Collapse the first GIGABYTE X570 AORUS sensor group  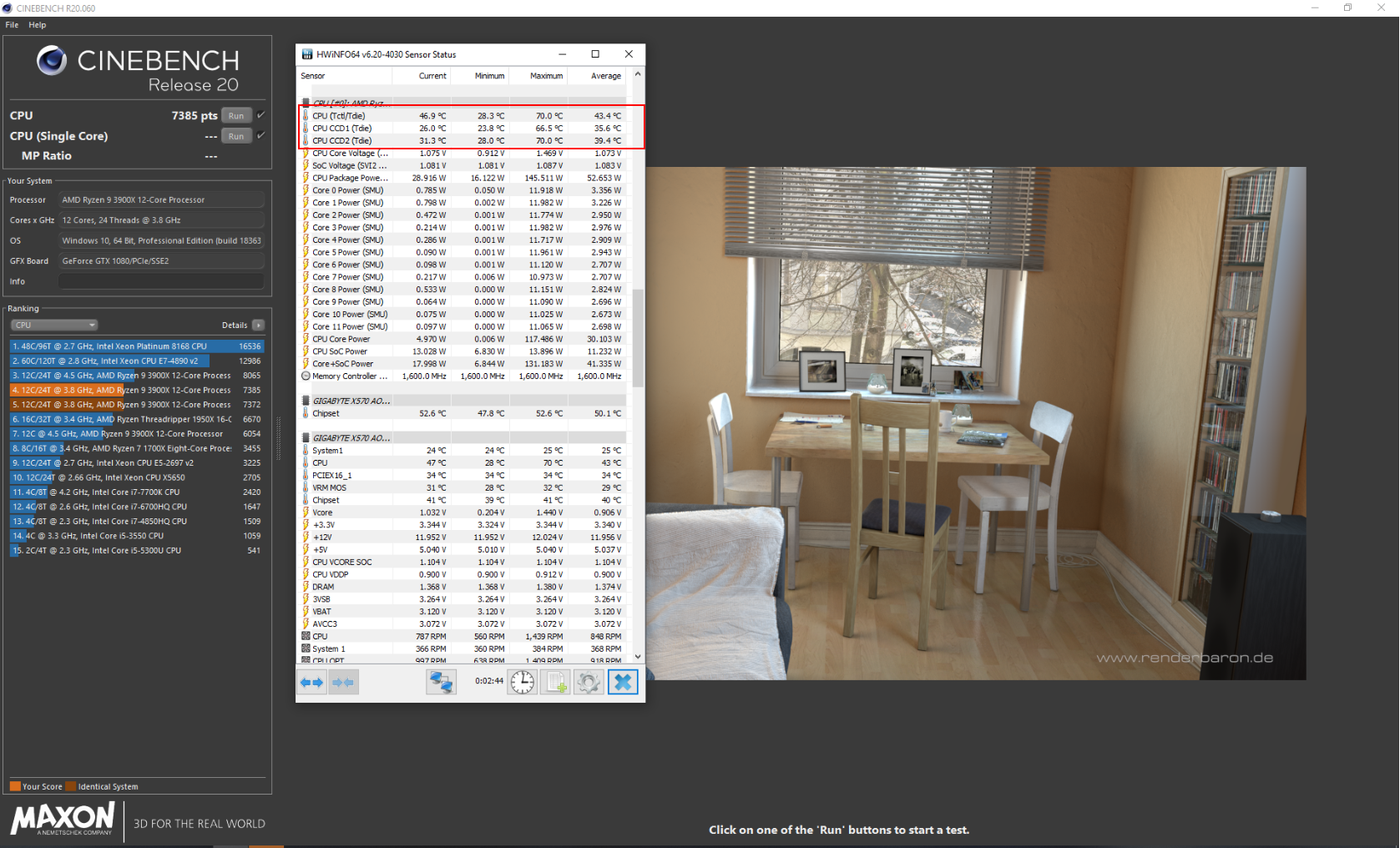(306, 401)
